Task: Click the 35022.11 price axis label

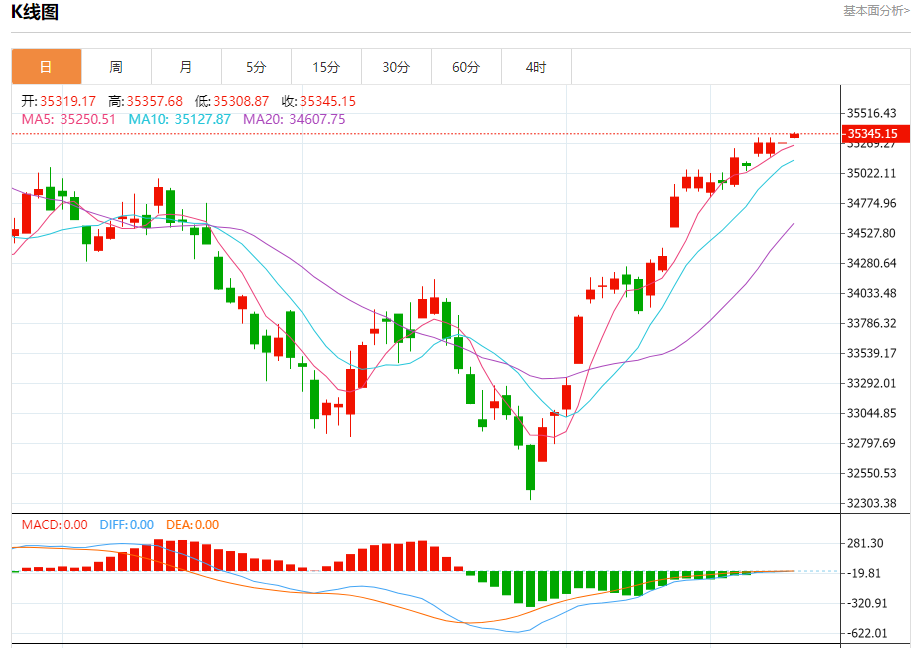Action: point(872,173)
